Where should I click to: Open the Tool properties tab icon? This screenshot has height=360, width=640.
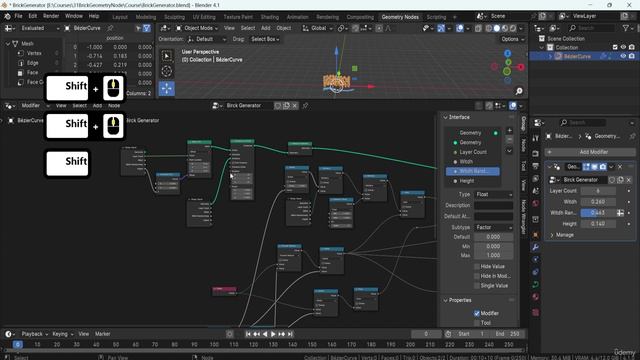536,139
